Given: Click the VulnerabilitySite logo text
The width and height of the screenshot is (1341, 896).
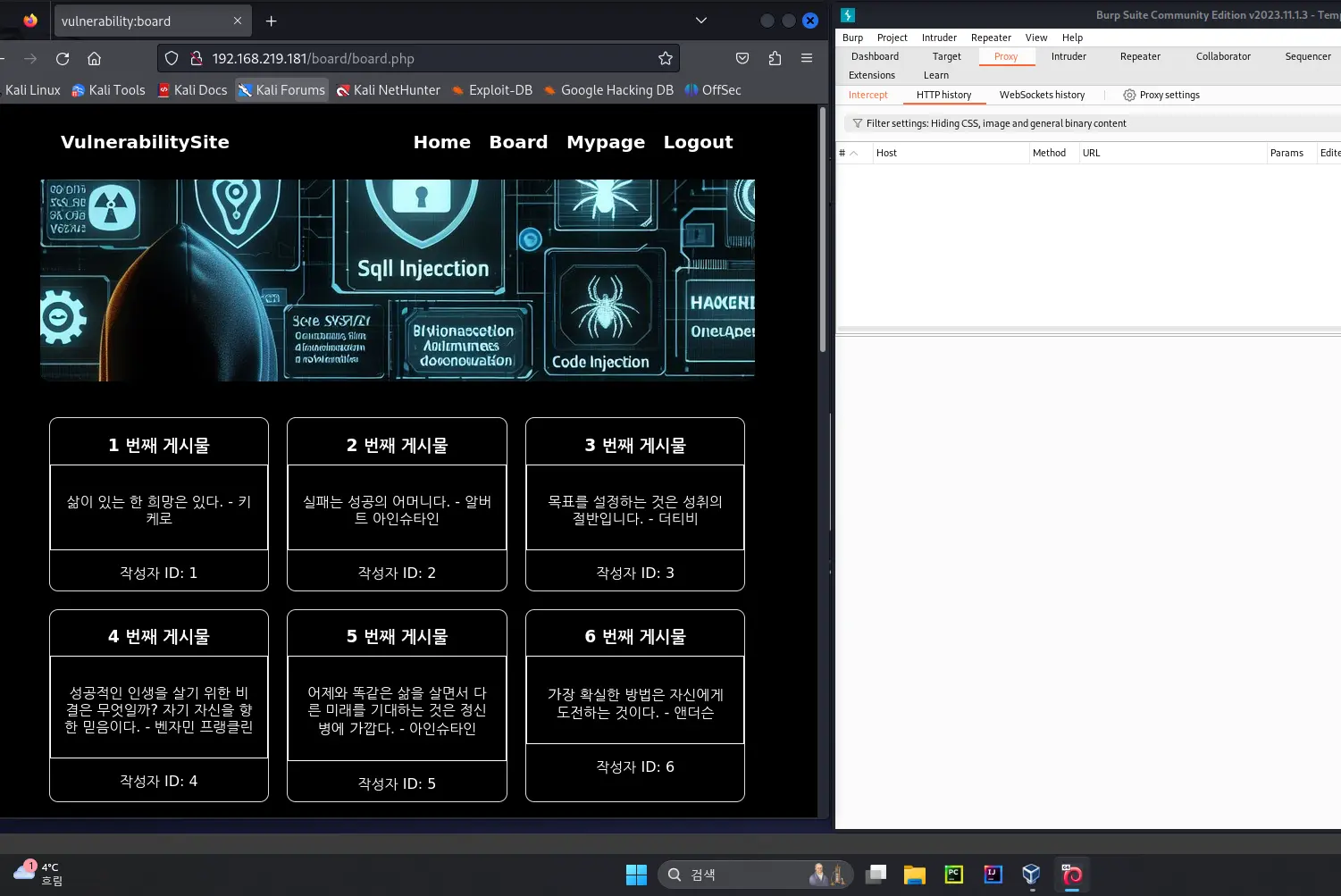Looking at the screenshot, I should pos(145,142).
